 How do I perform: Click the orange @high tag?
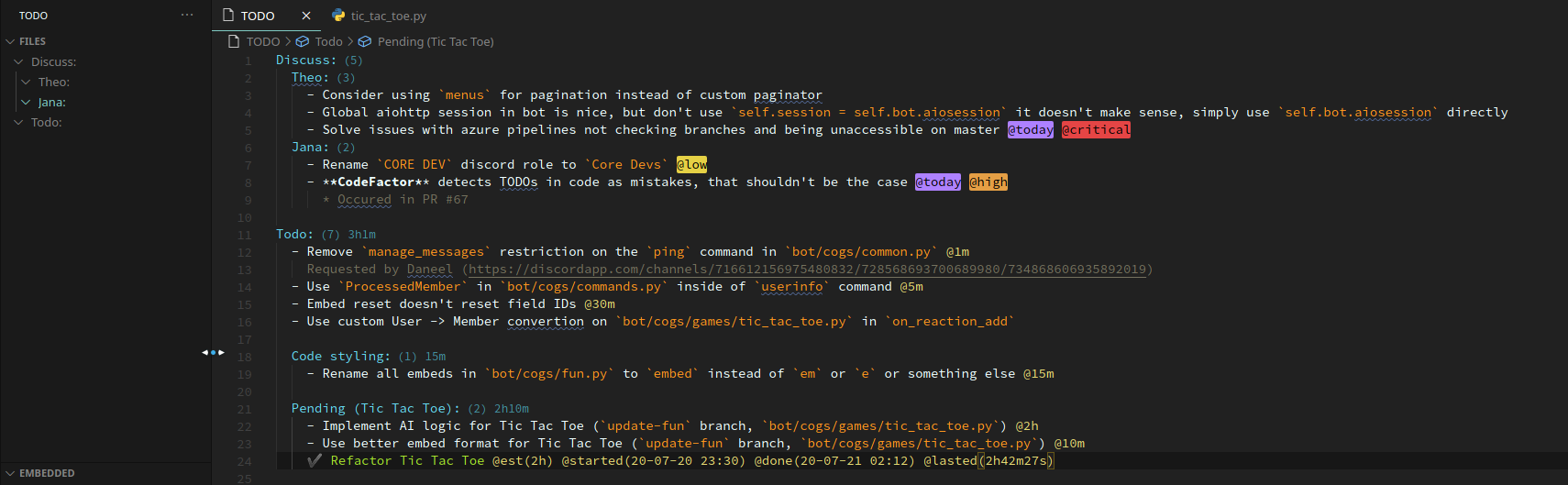pyautogui.click(x=988, y=182)
